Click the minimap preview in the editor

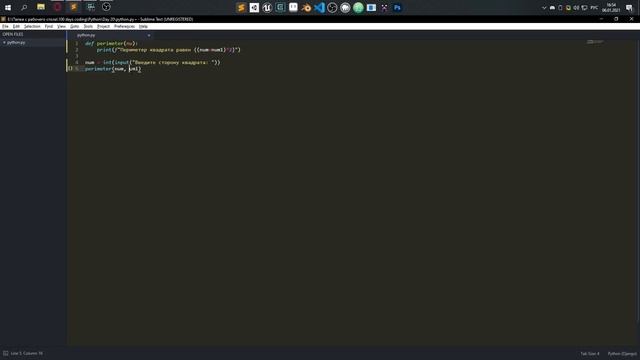(595, 42)
